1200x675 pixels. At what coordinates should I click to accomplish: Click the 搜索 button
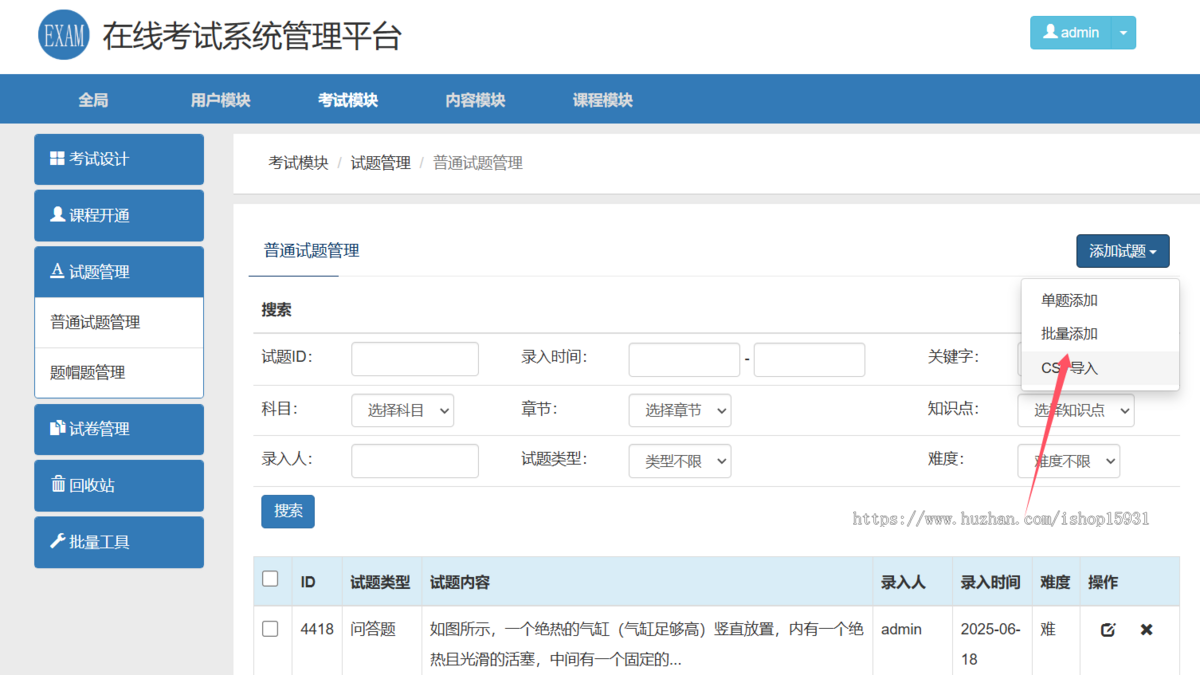coord(288,511)
